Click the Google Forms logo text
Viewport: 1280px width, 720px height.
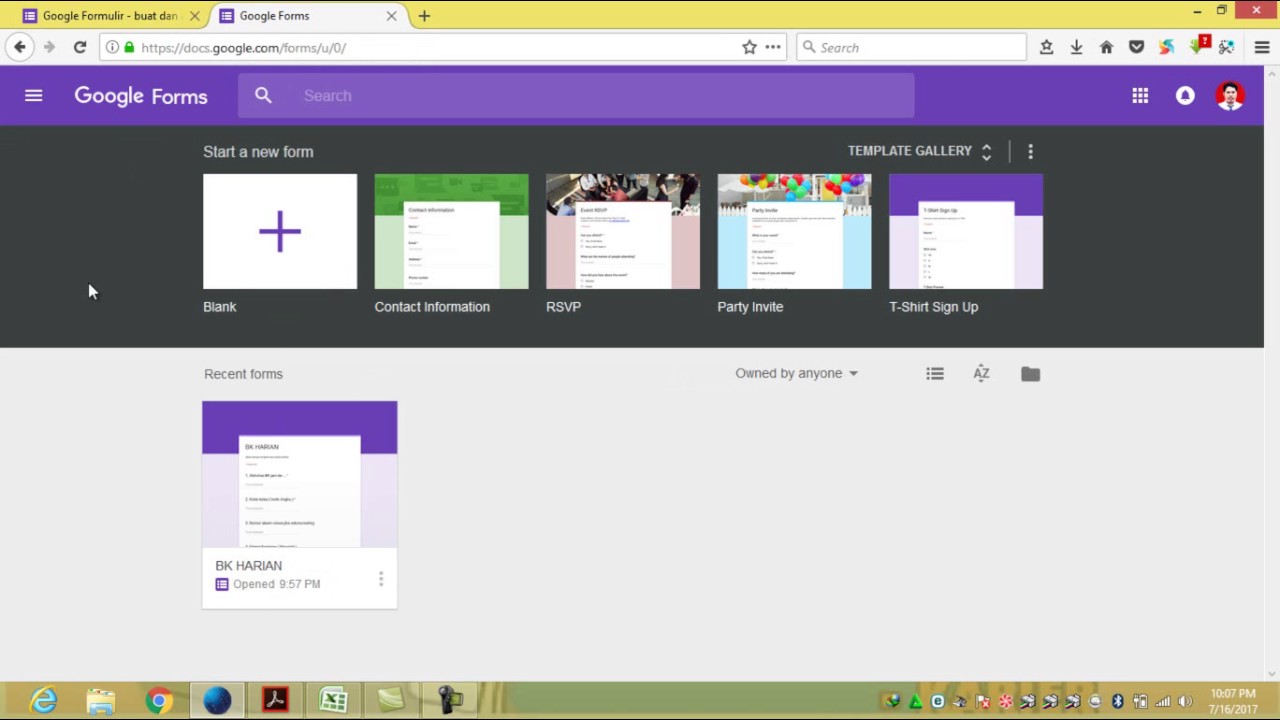point(141,96)
